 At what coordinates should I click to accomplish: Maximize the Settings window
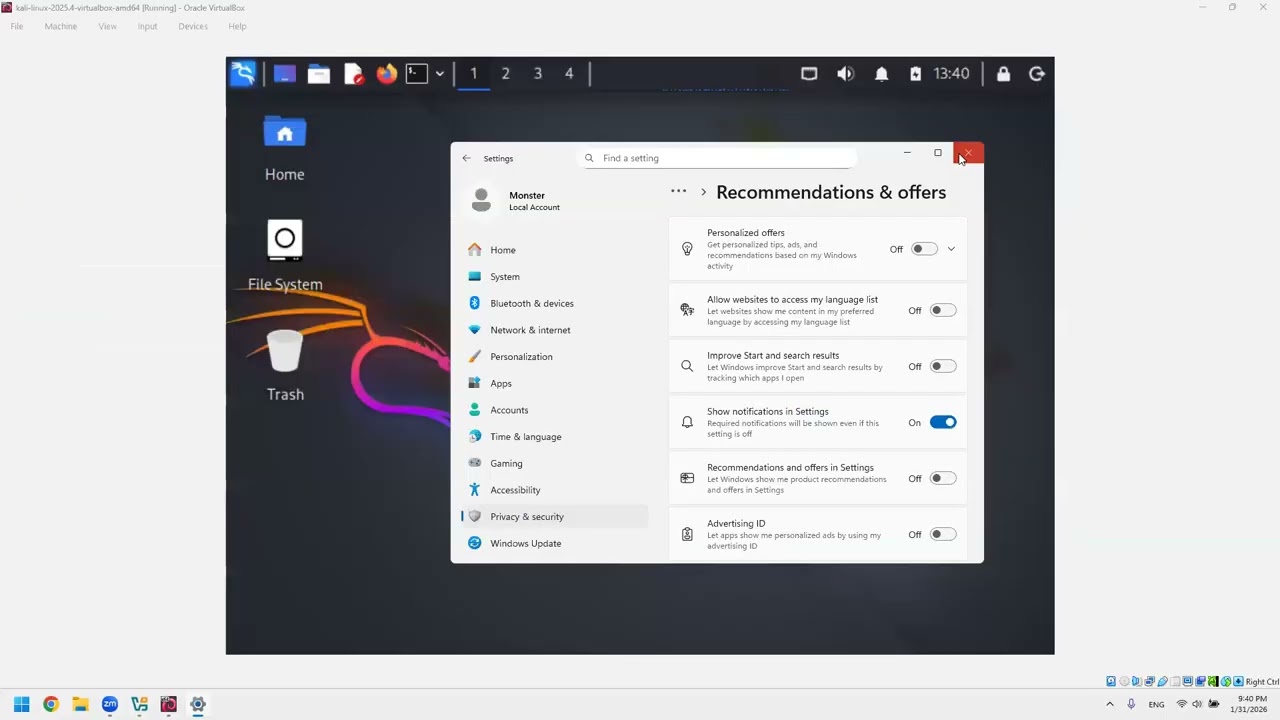[x=938, y=153]
